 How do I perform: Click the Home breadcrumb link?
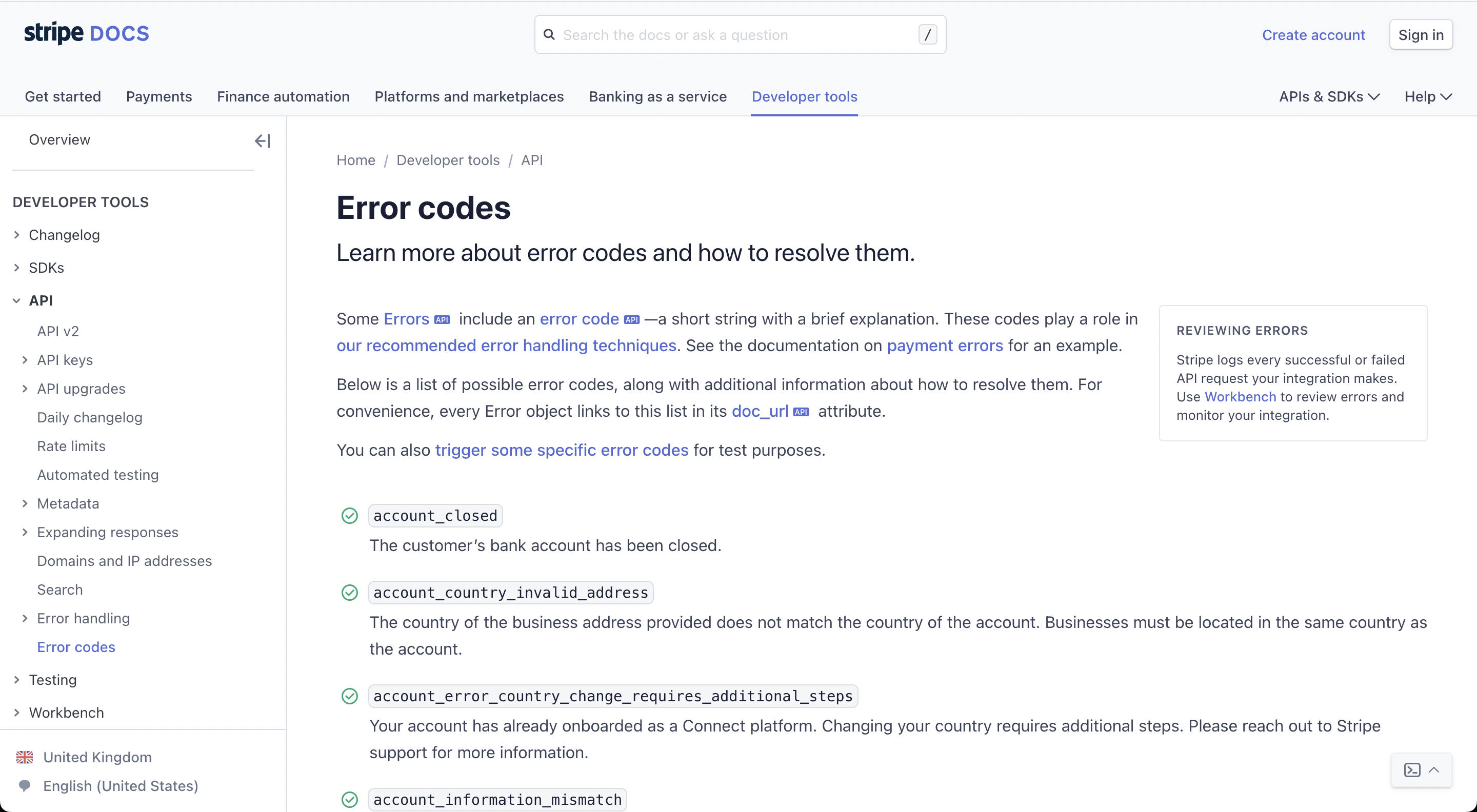tap(355, 160)
